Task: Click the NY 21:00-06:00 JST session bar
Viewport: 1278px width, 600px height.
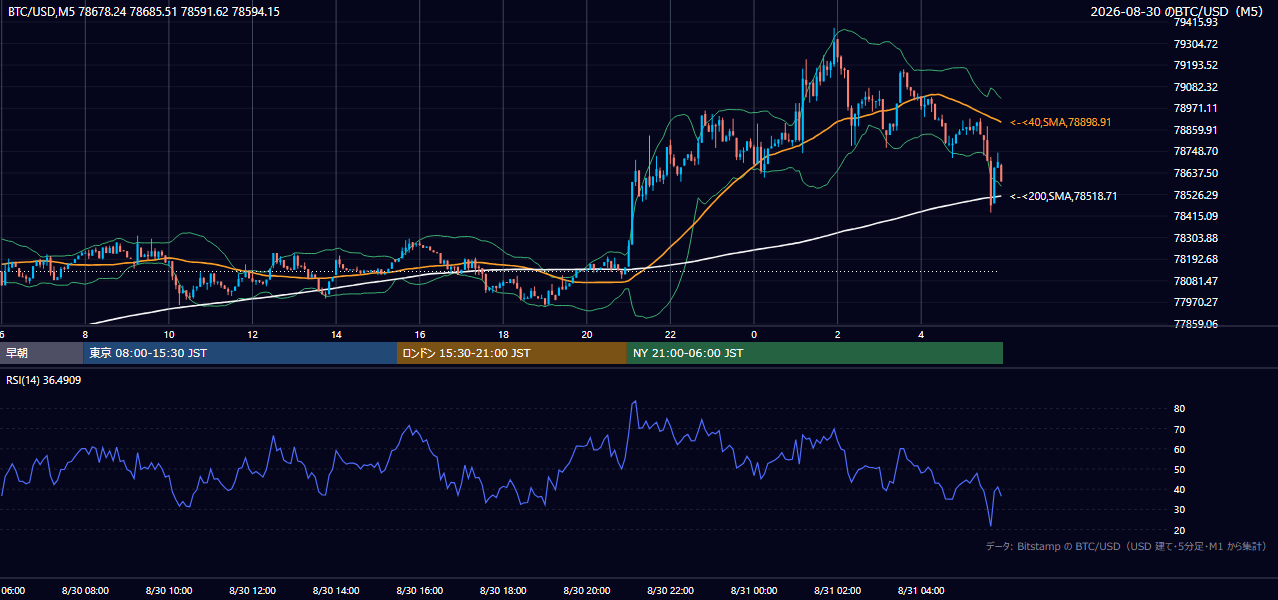Action: [815, 353]
